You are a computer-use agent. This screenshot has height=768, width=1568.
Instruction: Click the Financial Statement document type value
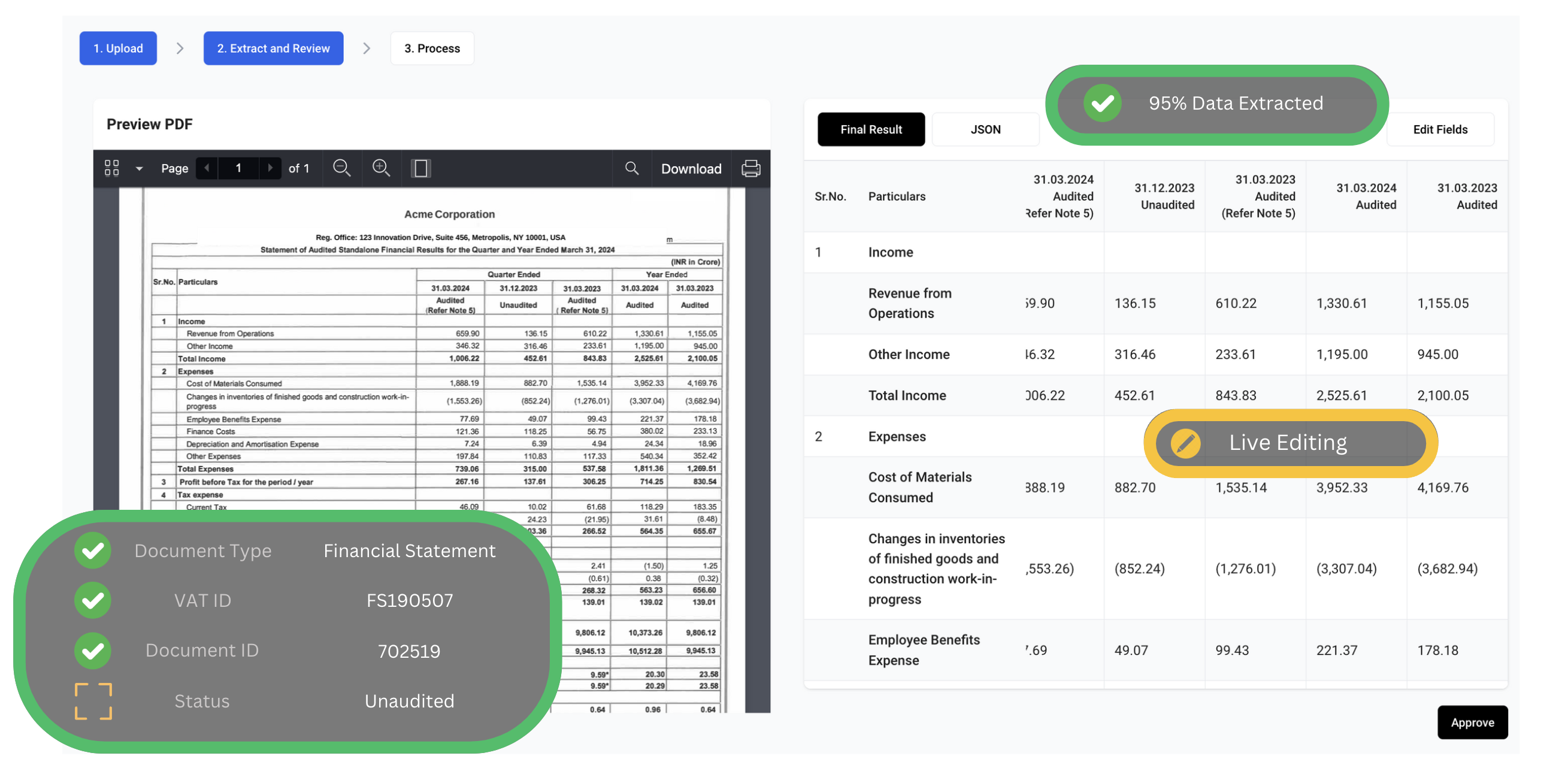[x=409, y=551]
